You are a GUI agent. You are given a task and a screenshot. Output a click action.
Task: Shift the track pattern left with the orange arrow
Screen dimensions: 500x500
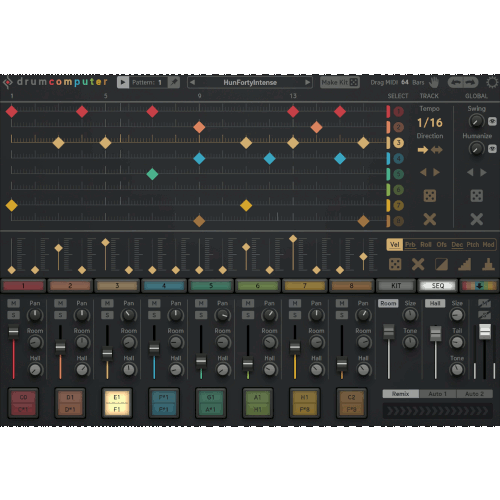[x=423, y=172]
